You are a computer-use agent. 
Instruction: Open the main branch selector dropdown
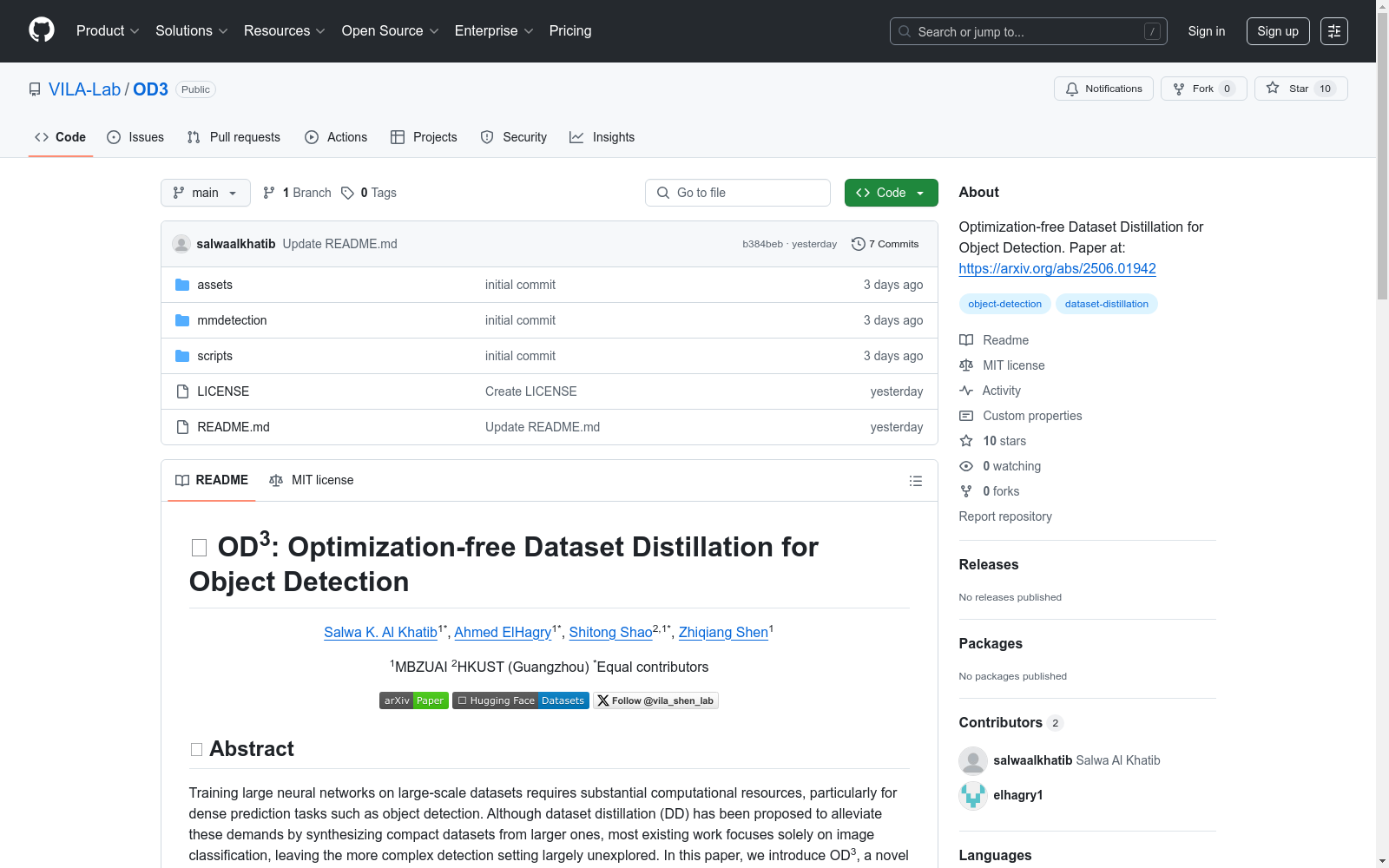click(206, 193)
